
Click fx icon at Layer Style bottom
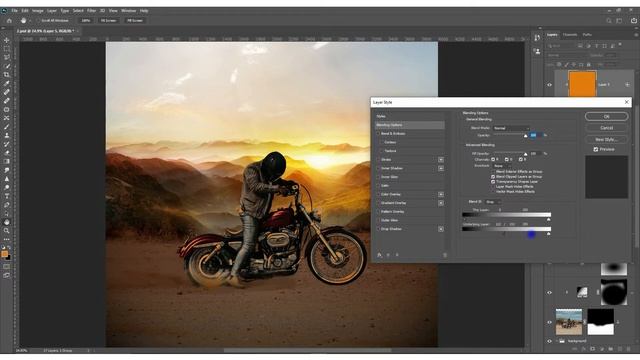pos(379,255)
